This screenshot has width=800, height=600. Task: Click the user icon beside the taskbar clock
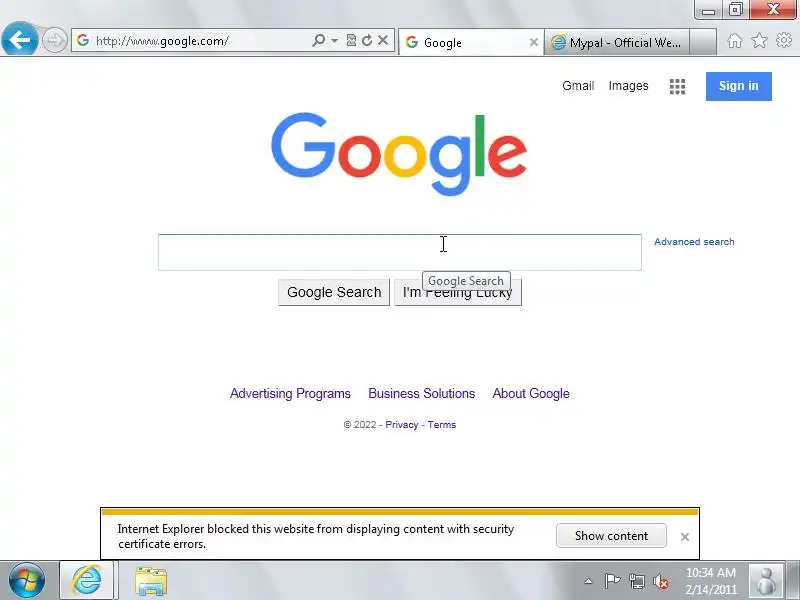coord(766,581)
